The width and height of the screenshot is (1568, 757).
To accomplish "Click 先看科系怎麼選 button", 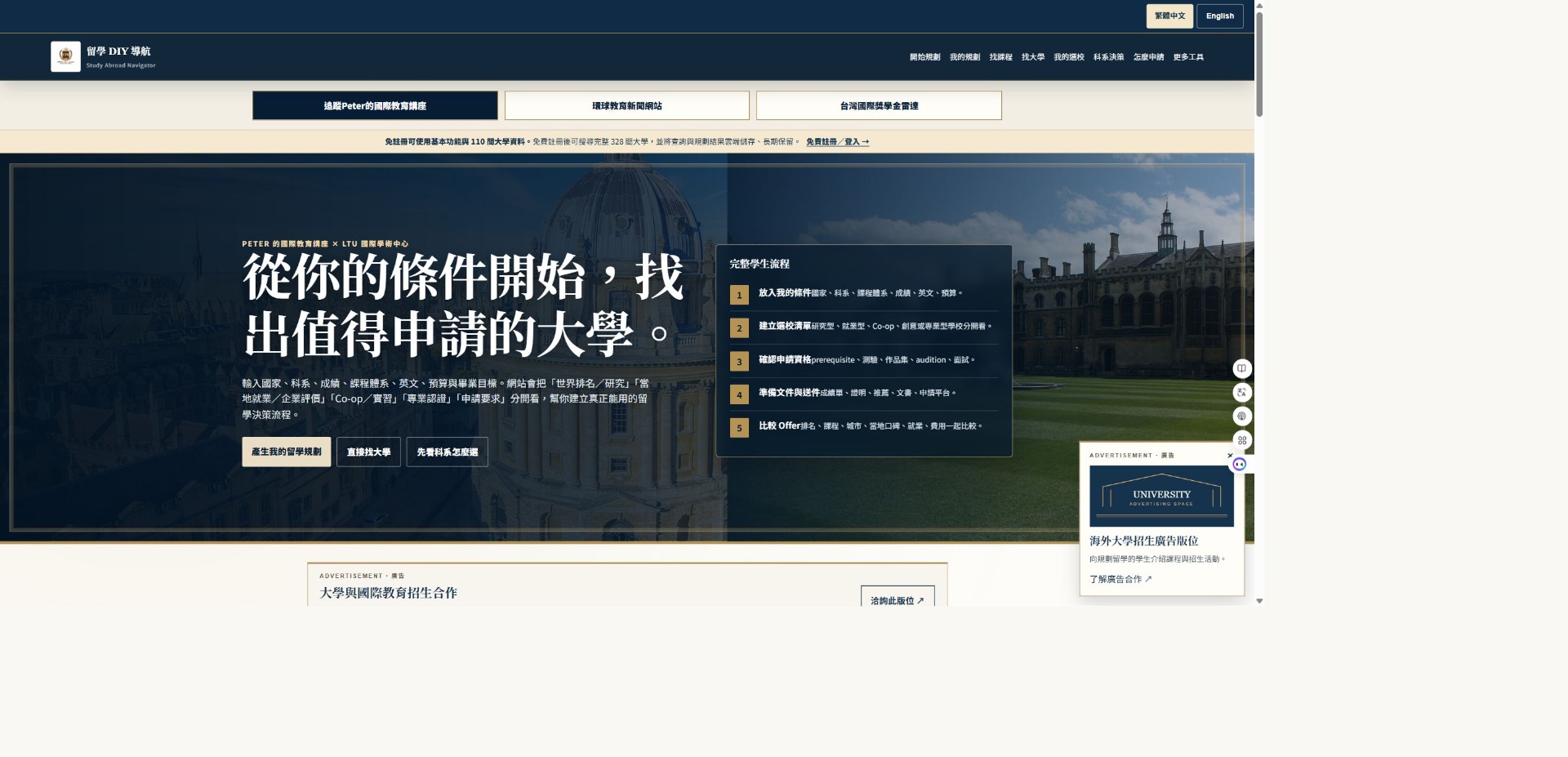I will [x=448, y=452].
